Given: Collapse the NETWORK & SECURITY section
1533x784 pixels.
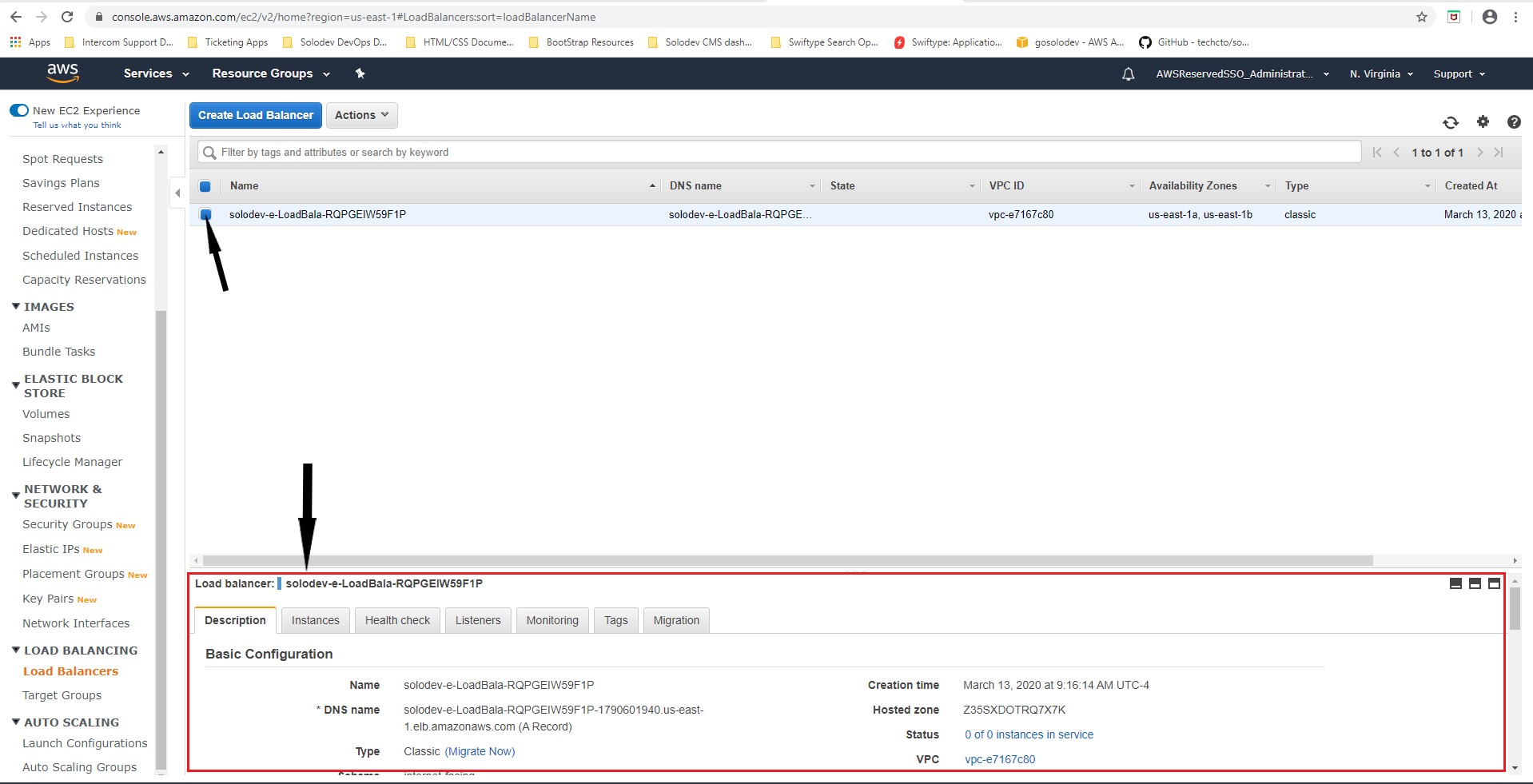Looking at the screenshot, I should [16, 495].
